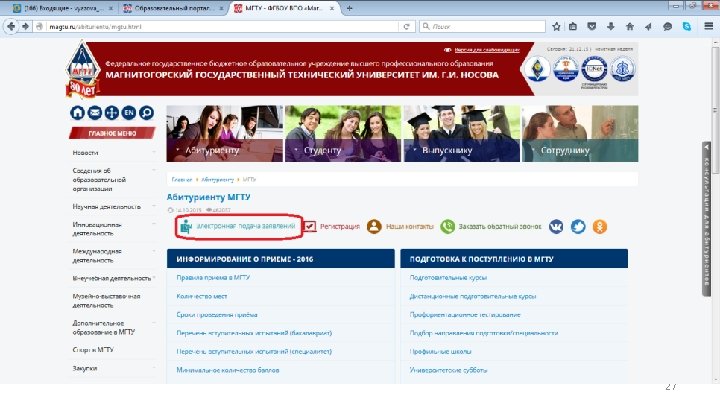Viewport: 720px width, 405px height.
Task: Expand Дополнительное образование в МГТУ arrow
Action: tap(154, 323)
